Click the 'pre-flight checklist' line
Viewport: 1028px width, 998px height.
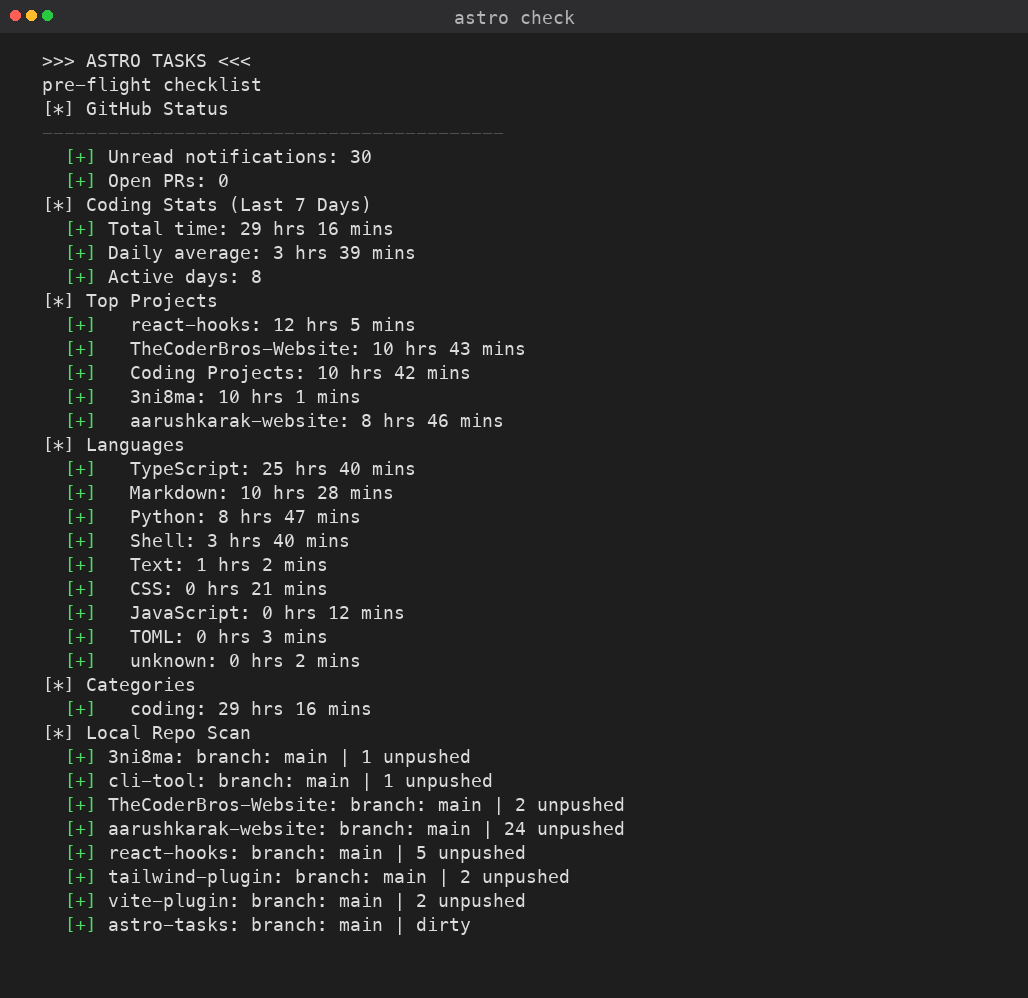pos(151,85)
